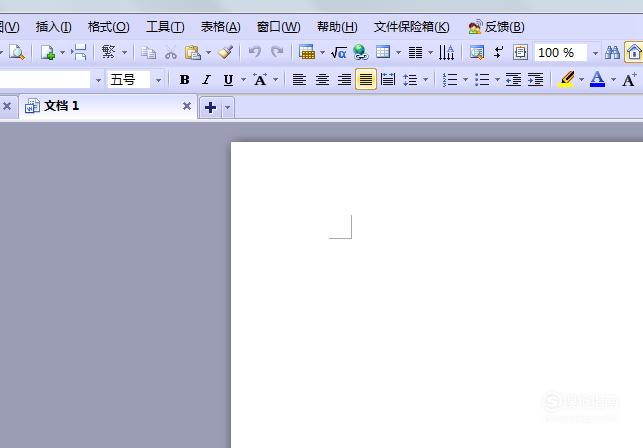The height and width of the screenshot is (448, 643).
Task: Click the distributed alignment icon
Action: click(388, 79)
